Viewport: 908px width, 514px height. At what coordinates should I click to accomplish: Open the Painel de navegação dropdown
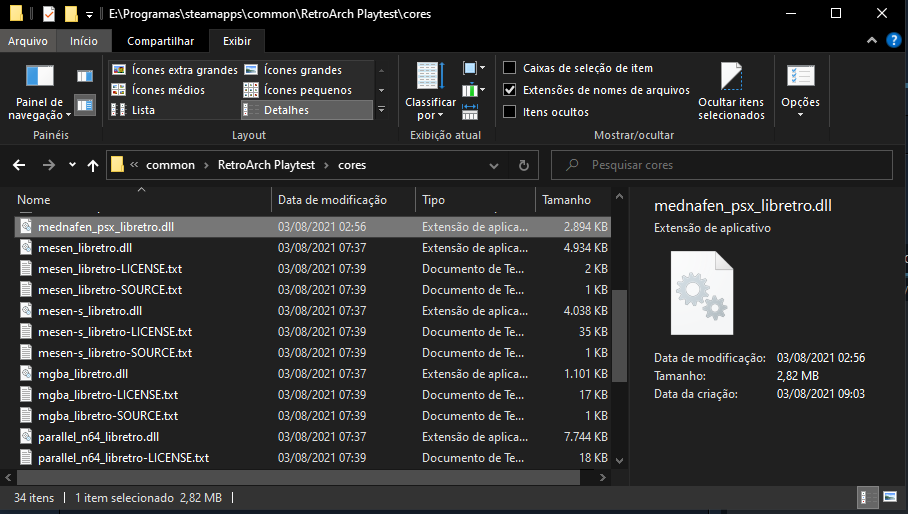click(39, 108)
